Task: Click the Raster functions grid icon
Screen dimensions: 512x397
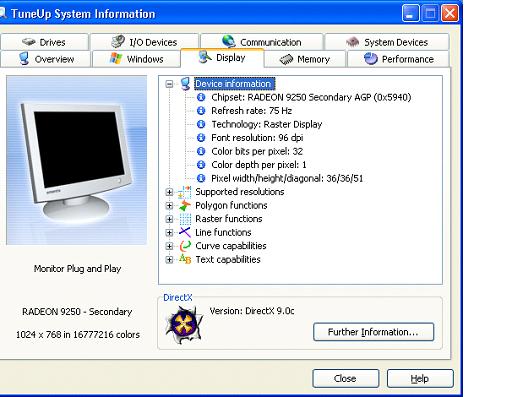Action: pos(185,219)
